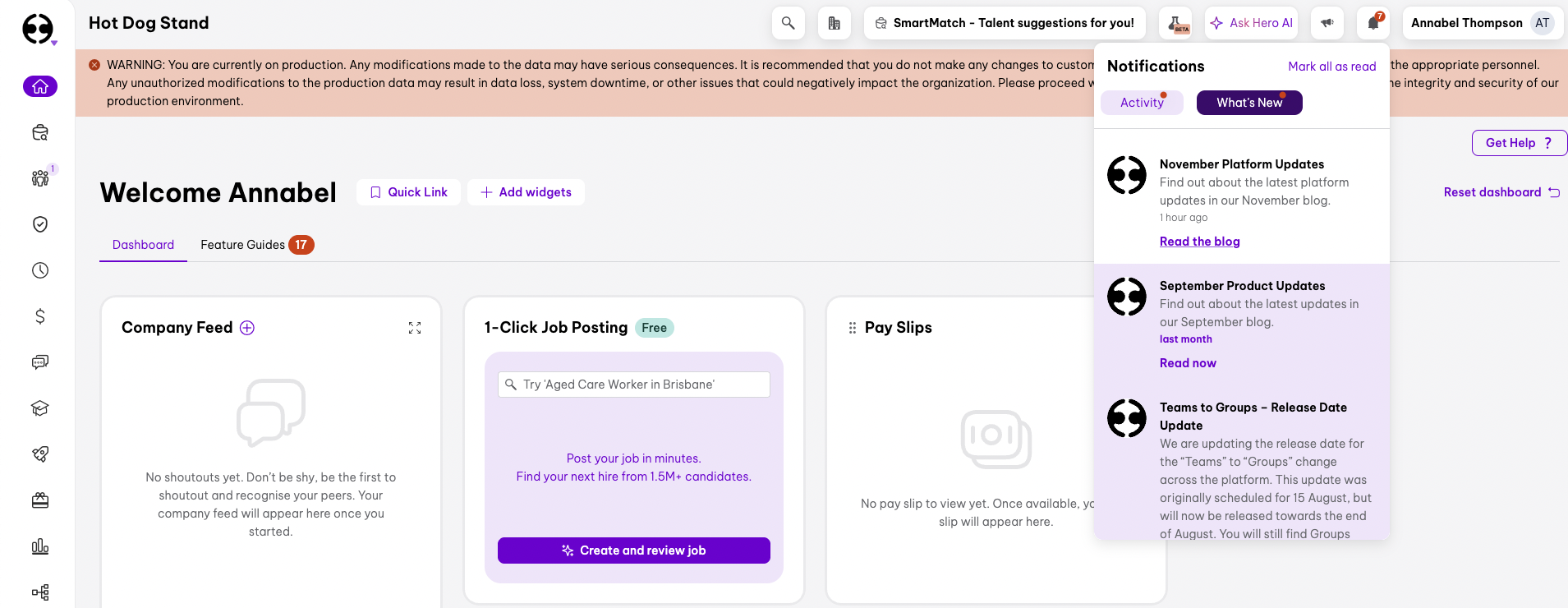The width and height of the screenshot is (1568, 608).
Task: Open the Read the blog link
Action: (1200, 242)
